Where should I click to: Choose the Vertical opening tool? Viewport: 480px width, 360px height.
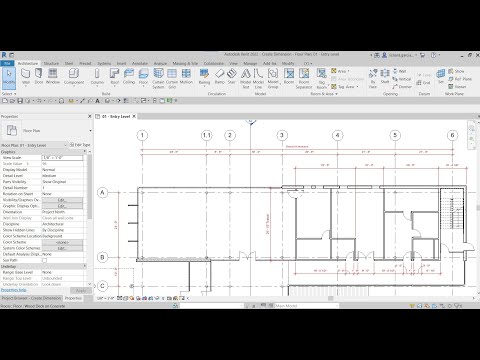(x=402, y=79)
